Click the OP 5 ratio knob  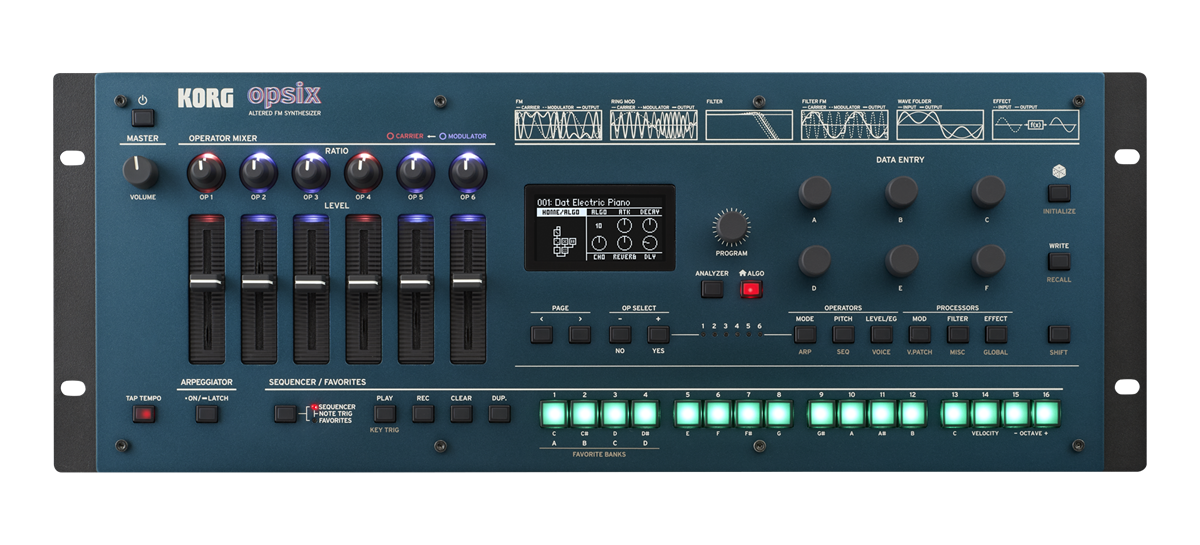415,173
